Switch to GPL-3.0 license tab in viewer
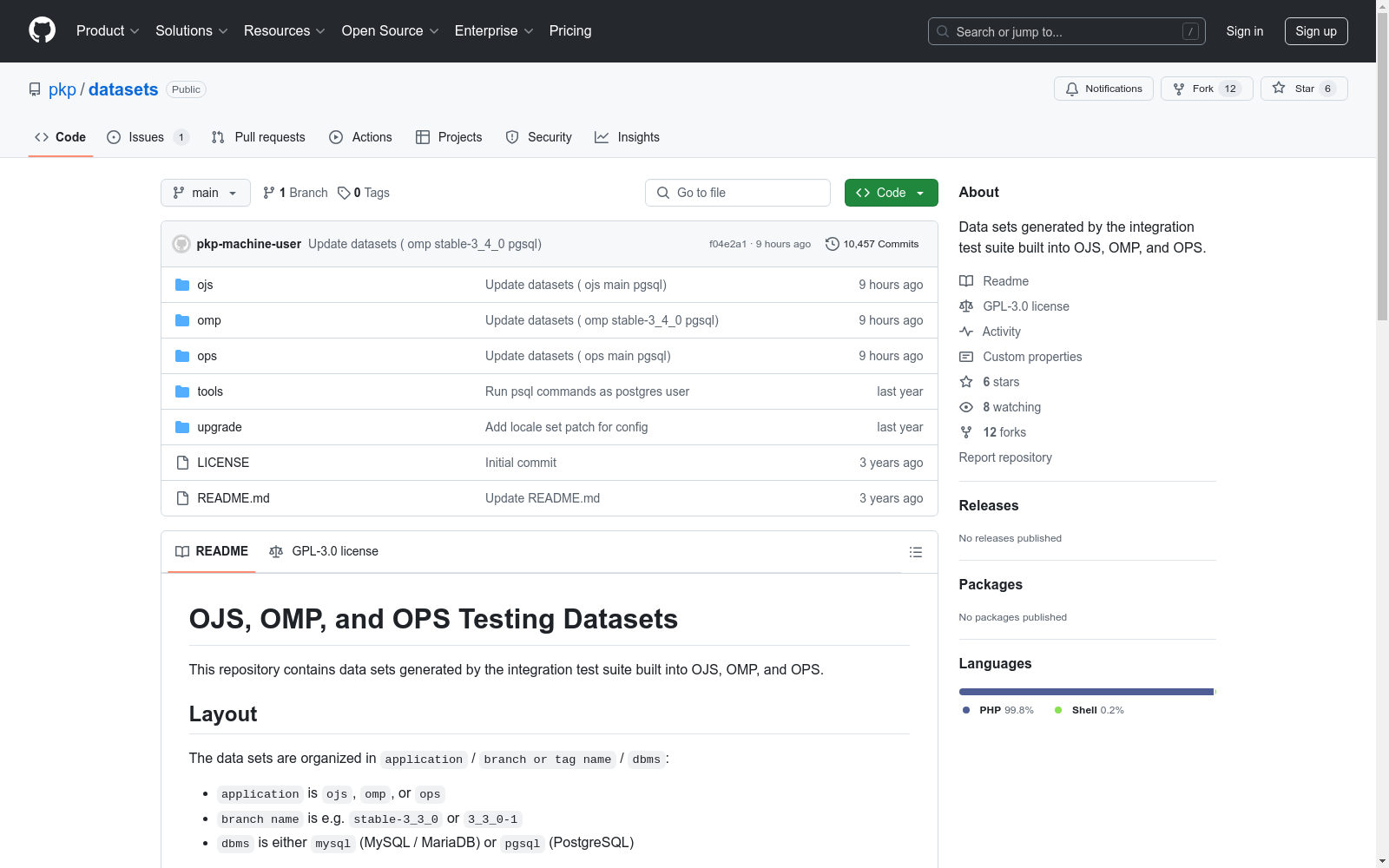This screenshot has width=1389, height=868. [x=324, y=552]
